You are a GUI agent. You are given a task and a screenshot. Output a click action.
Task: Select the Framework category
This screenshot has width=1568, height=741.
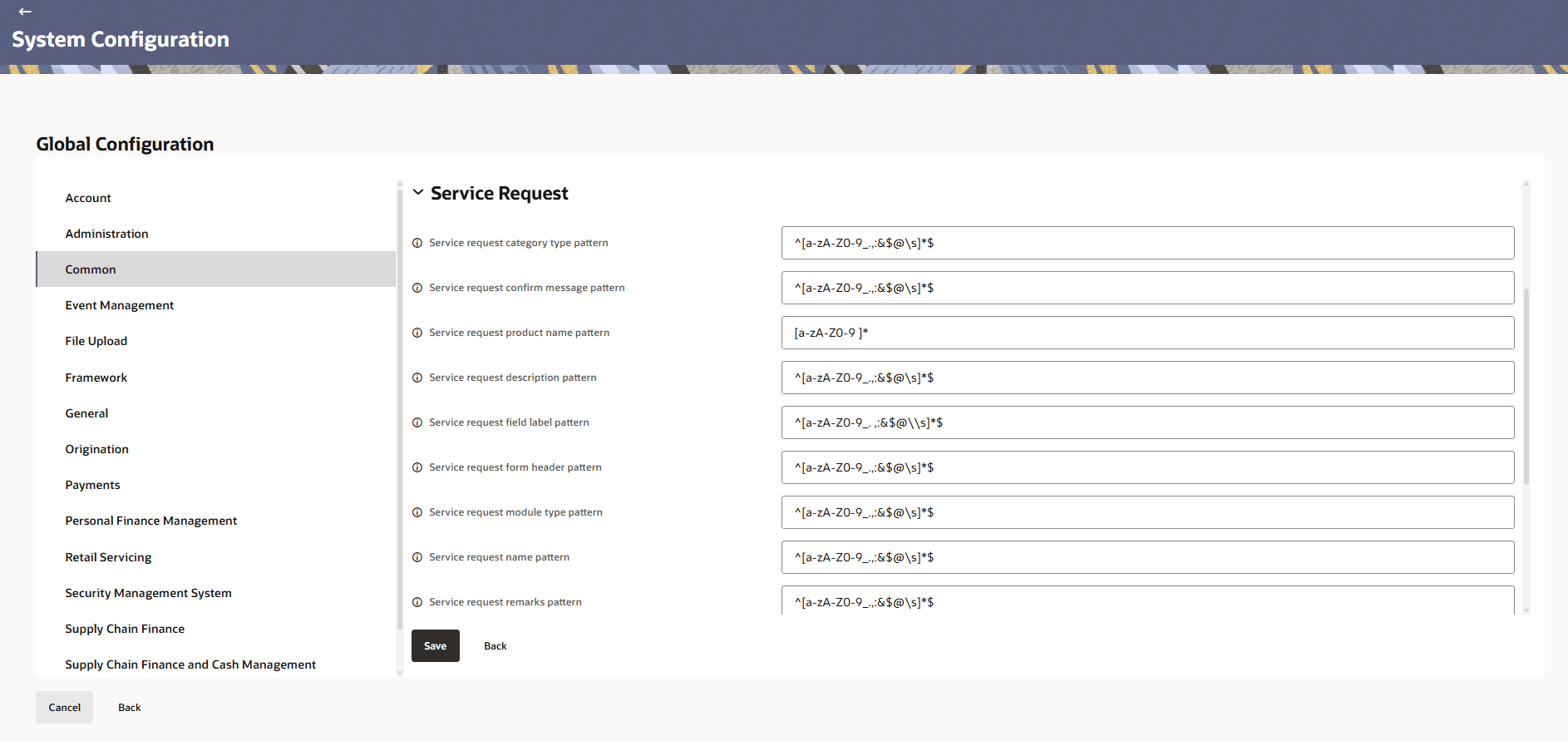click(x=215, y=378)
